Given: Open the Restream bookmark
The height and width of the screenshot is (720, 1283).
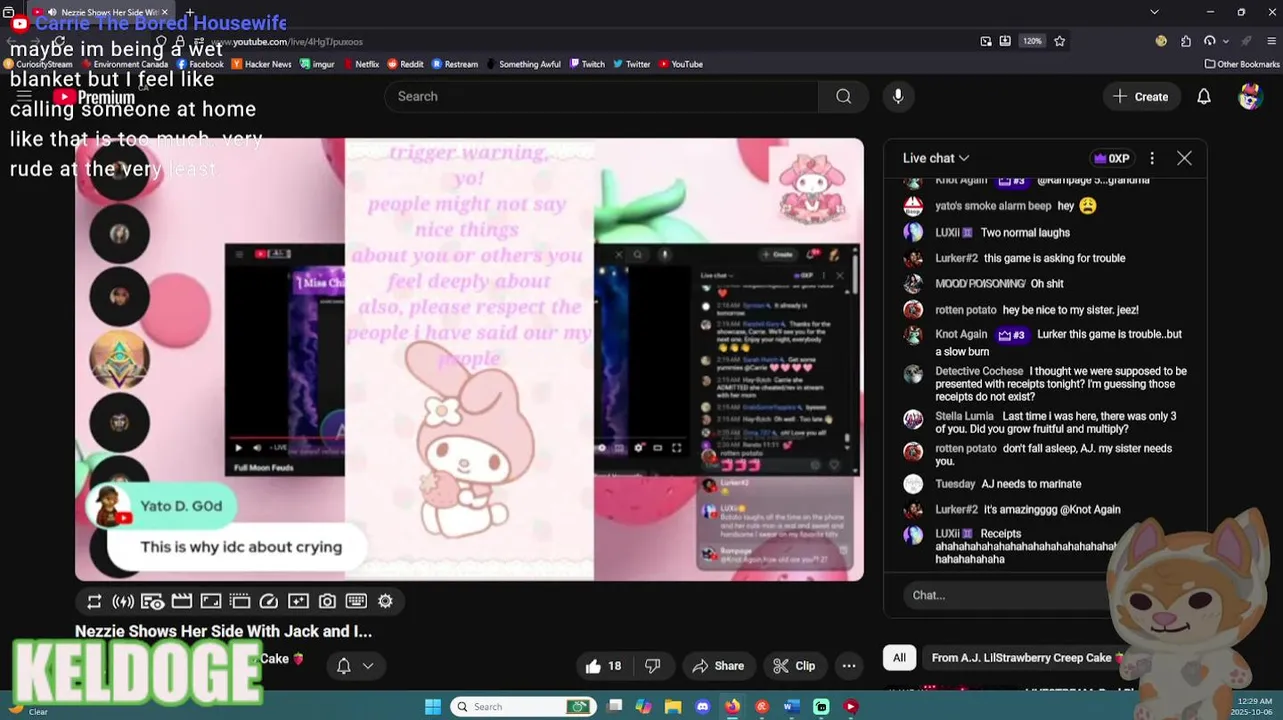Looking at the screenshot, I should point(455,64).
